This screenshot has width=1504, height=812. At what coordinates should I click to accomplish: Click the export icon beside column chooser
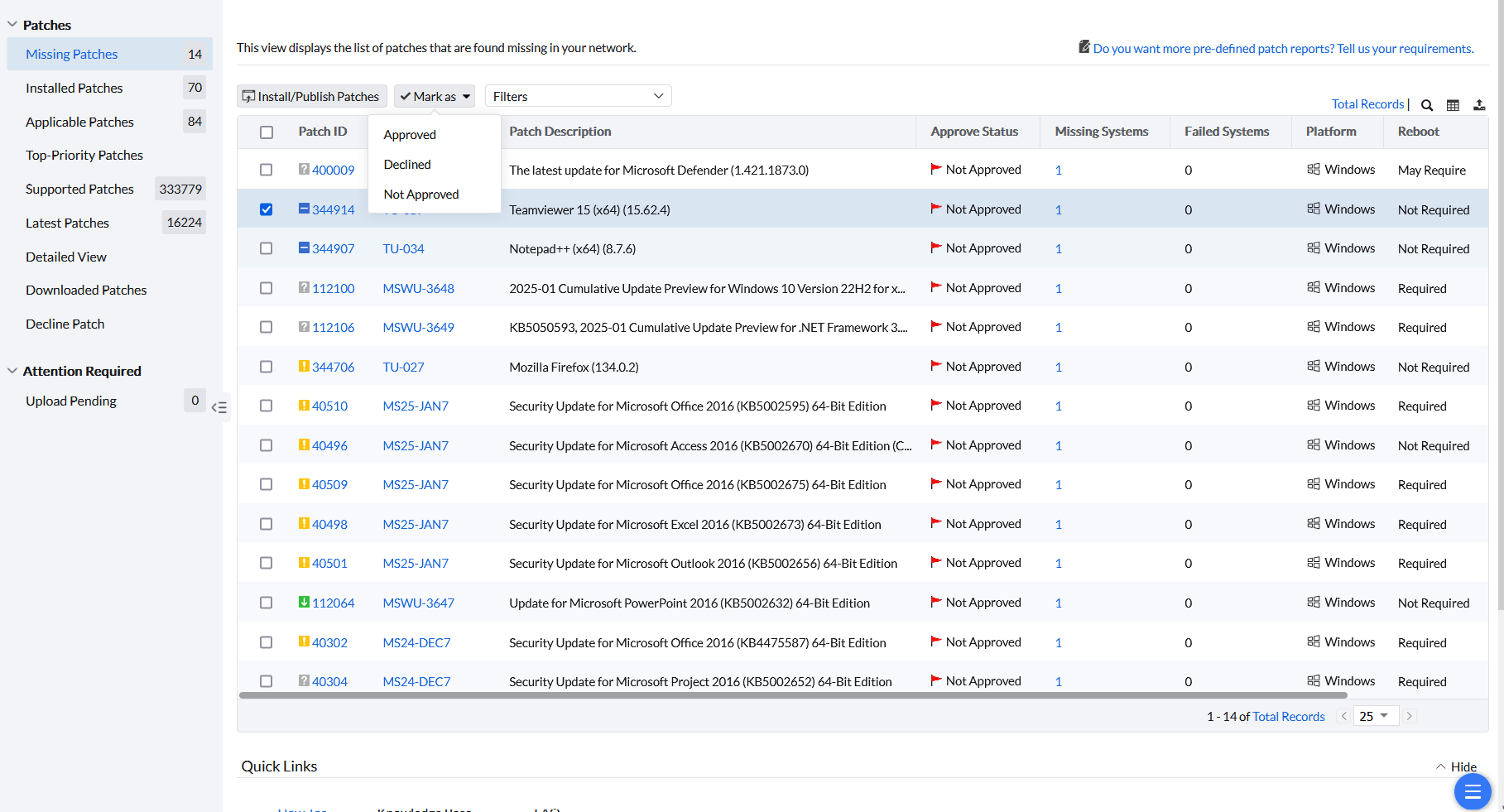tap(1479, 105)
